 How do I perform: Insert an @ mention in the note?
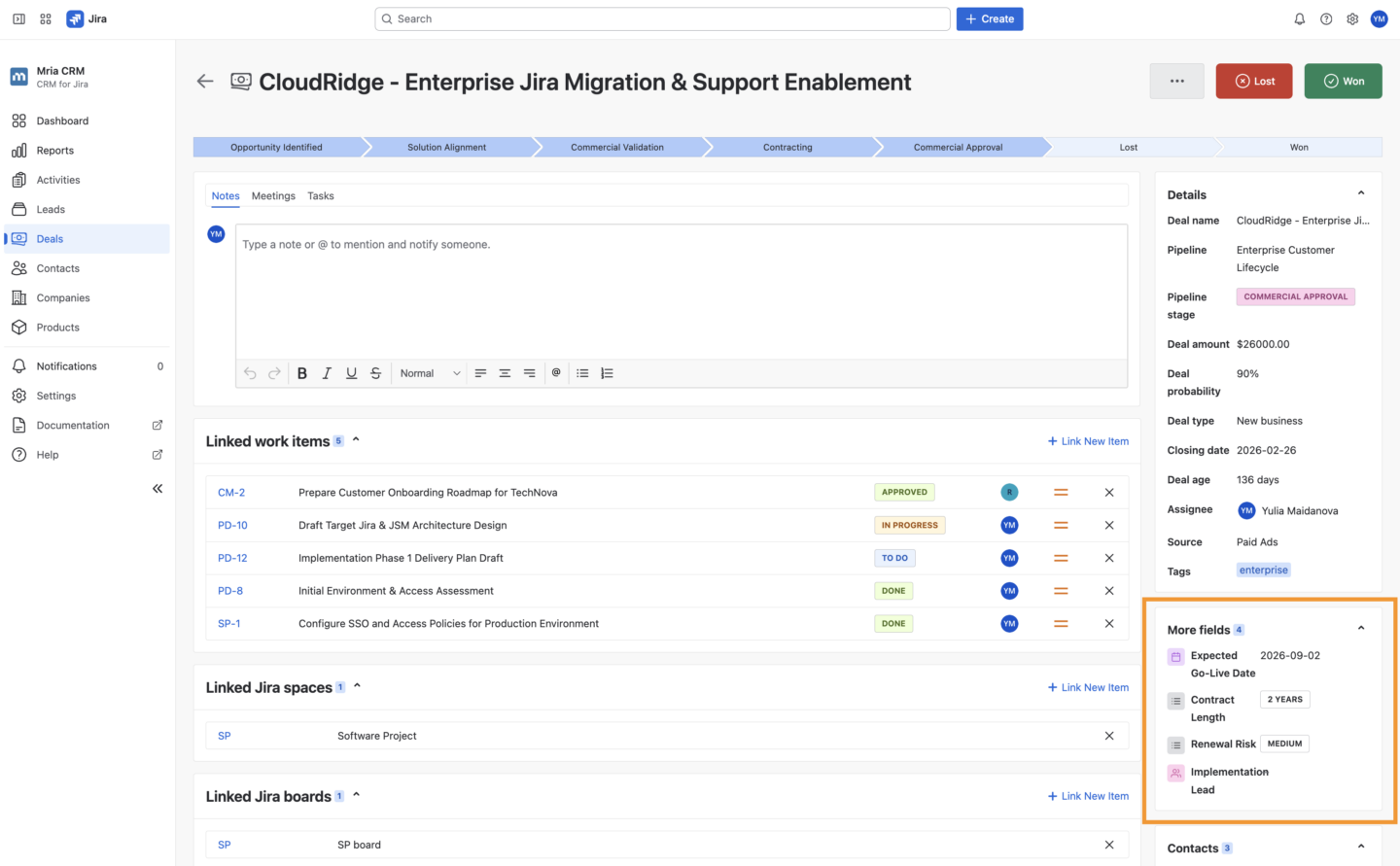(x=556, y=372)
